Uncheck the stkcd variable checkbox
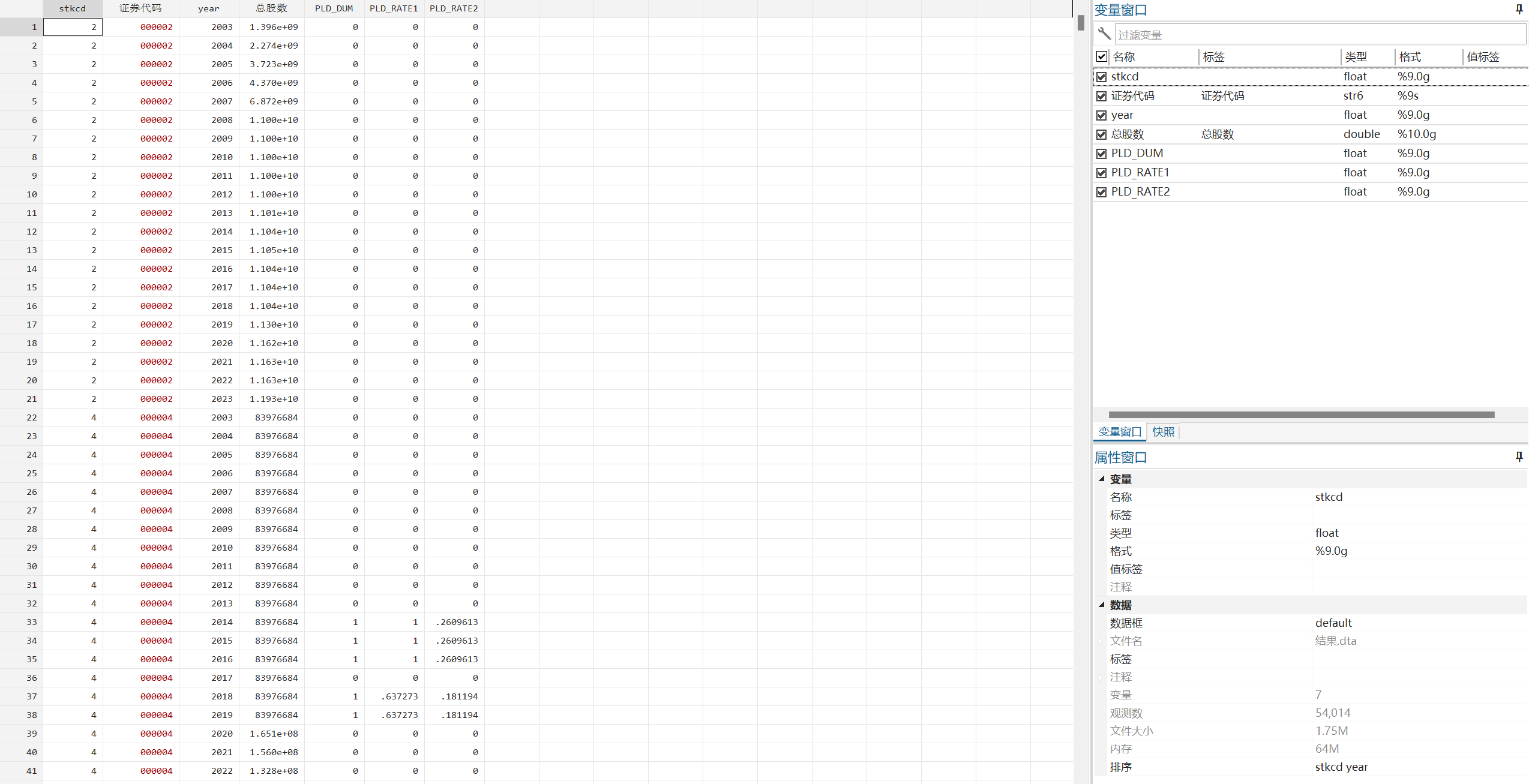This screenshot has height=784, width=1529. coord(1102,77)
